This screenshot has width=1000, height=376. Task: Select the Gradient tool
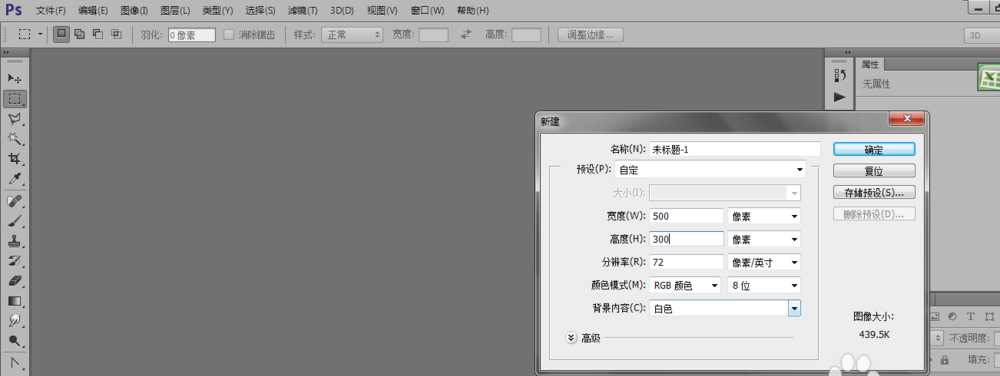point(15,301)
